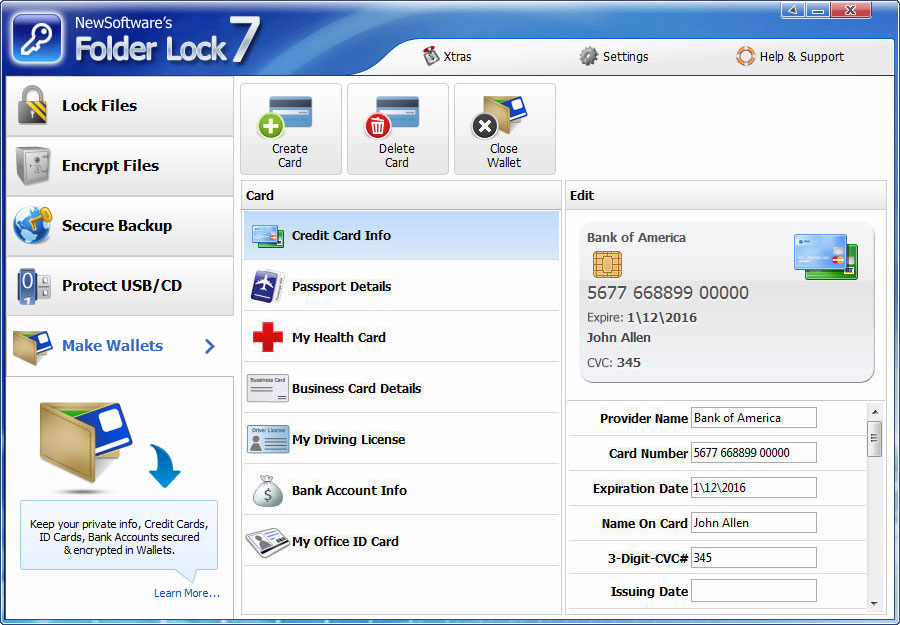This screenshot has height=625, width=900.
Task: Click the Expiration Date input field
Action: pyautogui.click(x=753, y=488)
